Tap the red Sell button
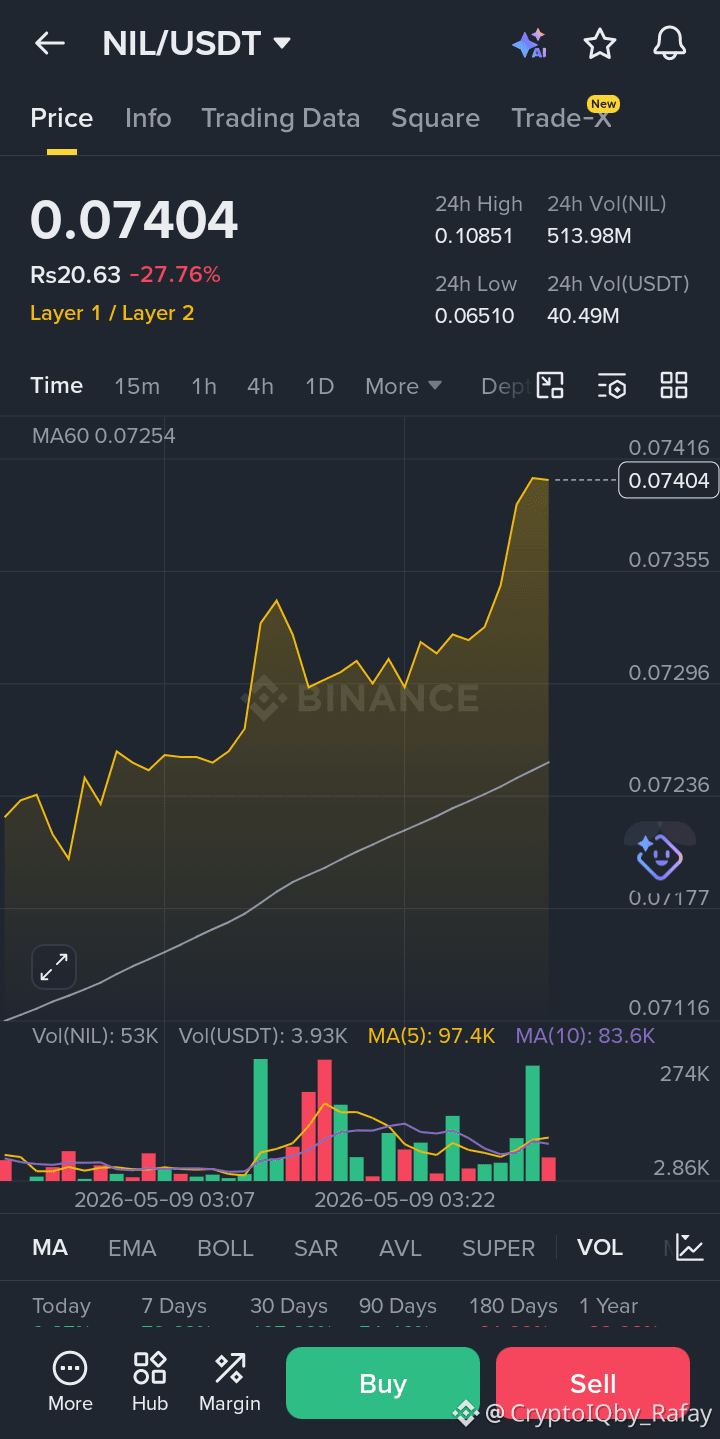The width and height of the screenshot is (720, 1439). (593, 1383)
